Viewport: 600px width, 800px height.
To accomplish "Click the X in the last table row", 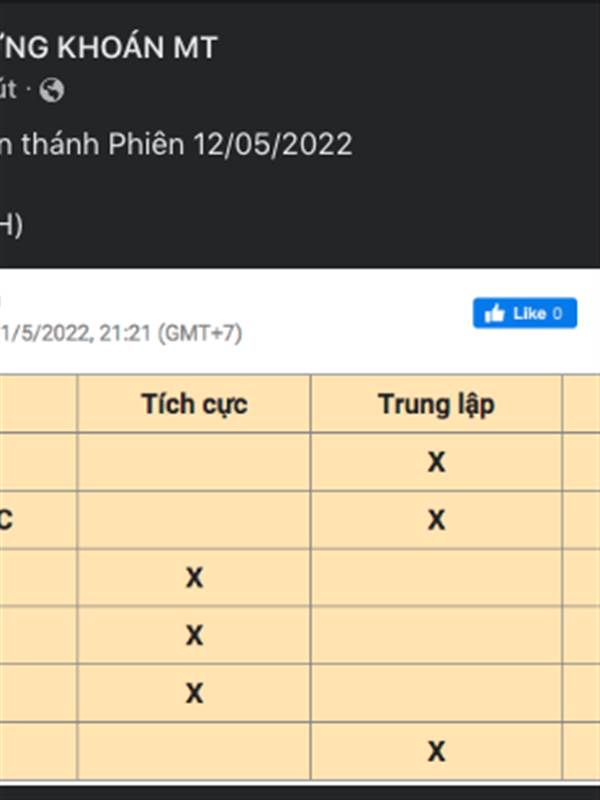I will [436, 751].
